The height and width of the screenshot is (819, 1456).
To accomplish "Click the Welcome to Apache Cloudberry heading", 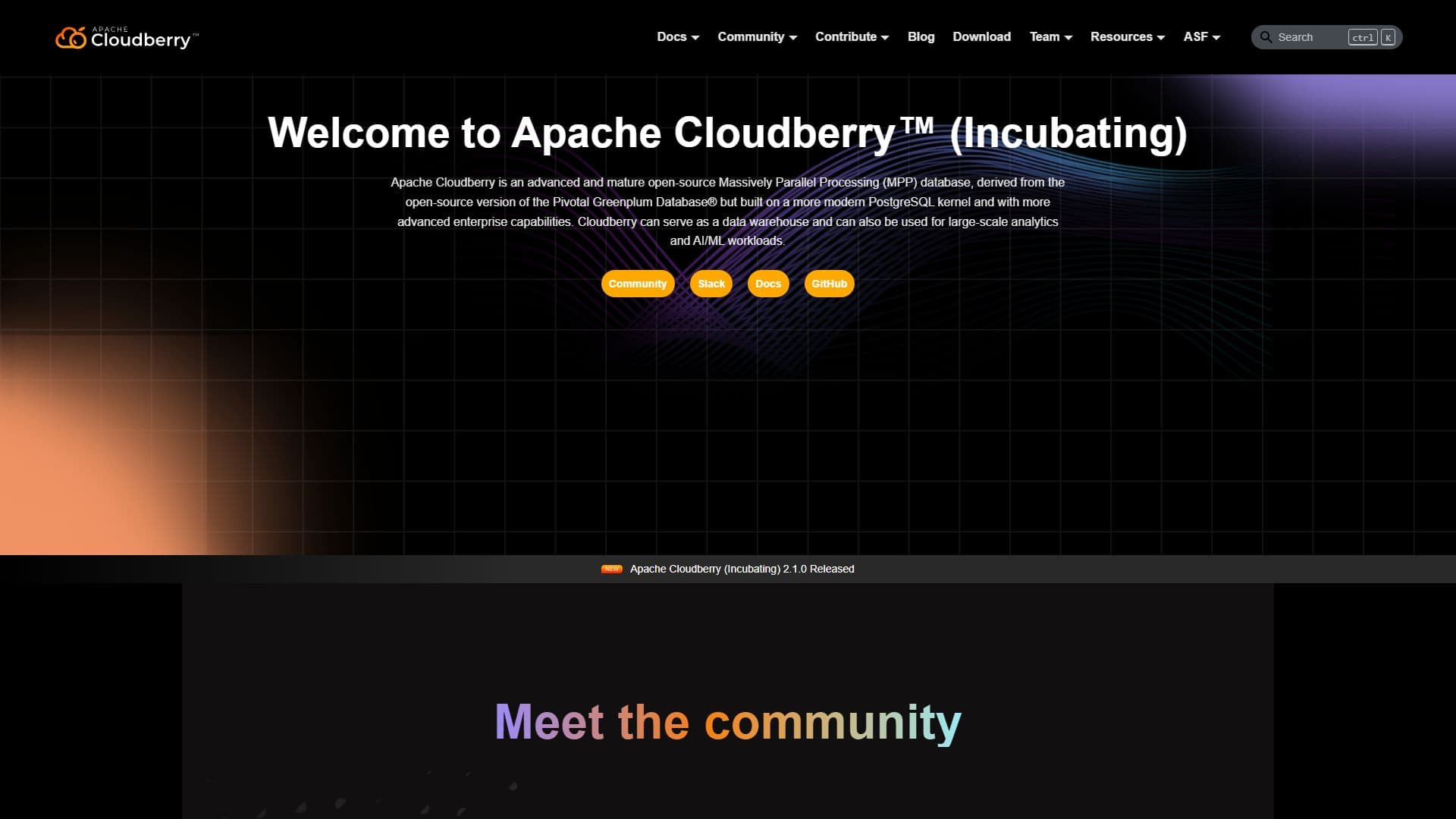I will coord(727,133).
